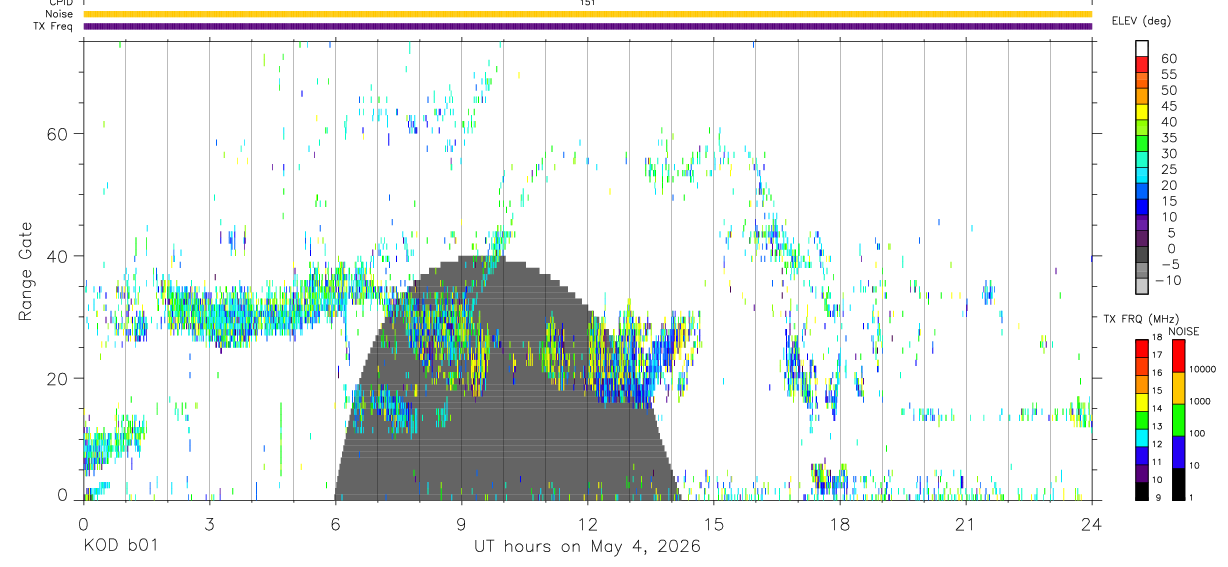Click the UT hours axis tick "9"
Image resolution: width=1228 pixels, height=567 pixels.
[461, 523]
